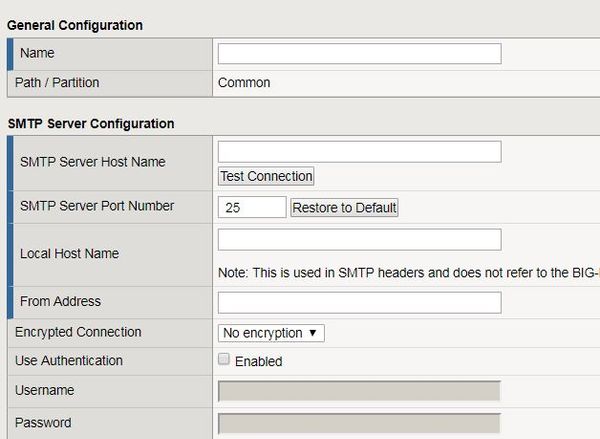Click the Path / Partition label
The height and width of the screenshot is (439, 600).
[57, 82]
